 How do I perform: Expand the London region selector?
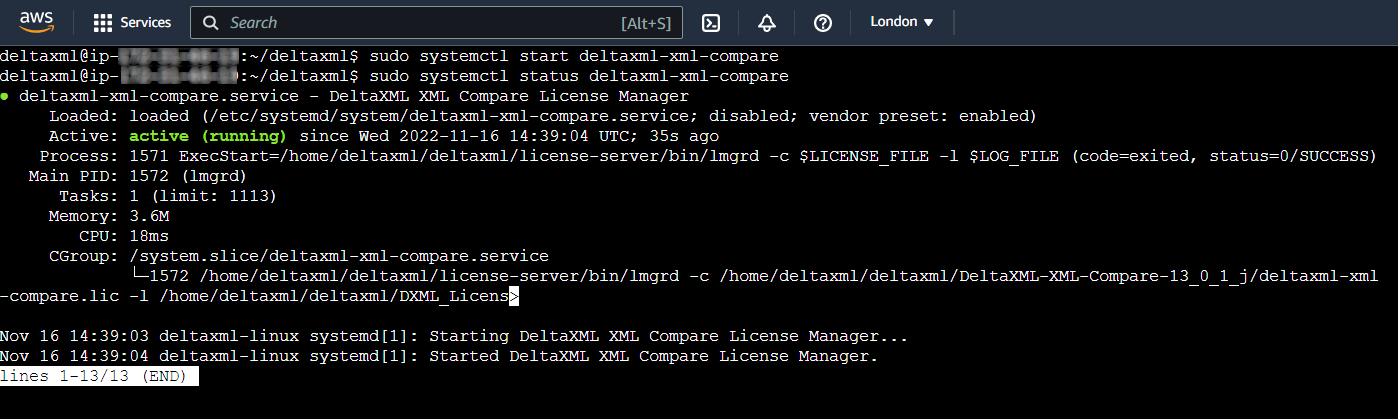click(x=901, y=22)
